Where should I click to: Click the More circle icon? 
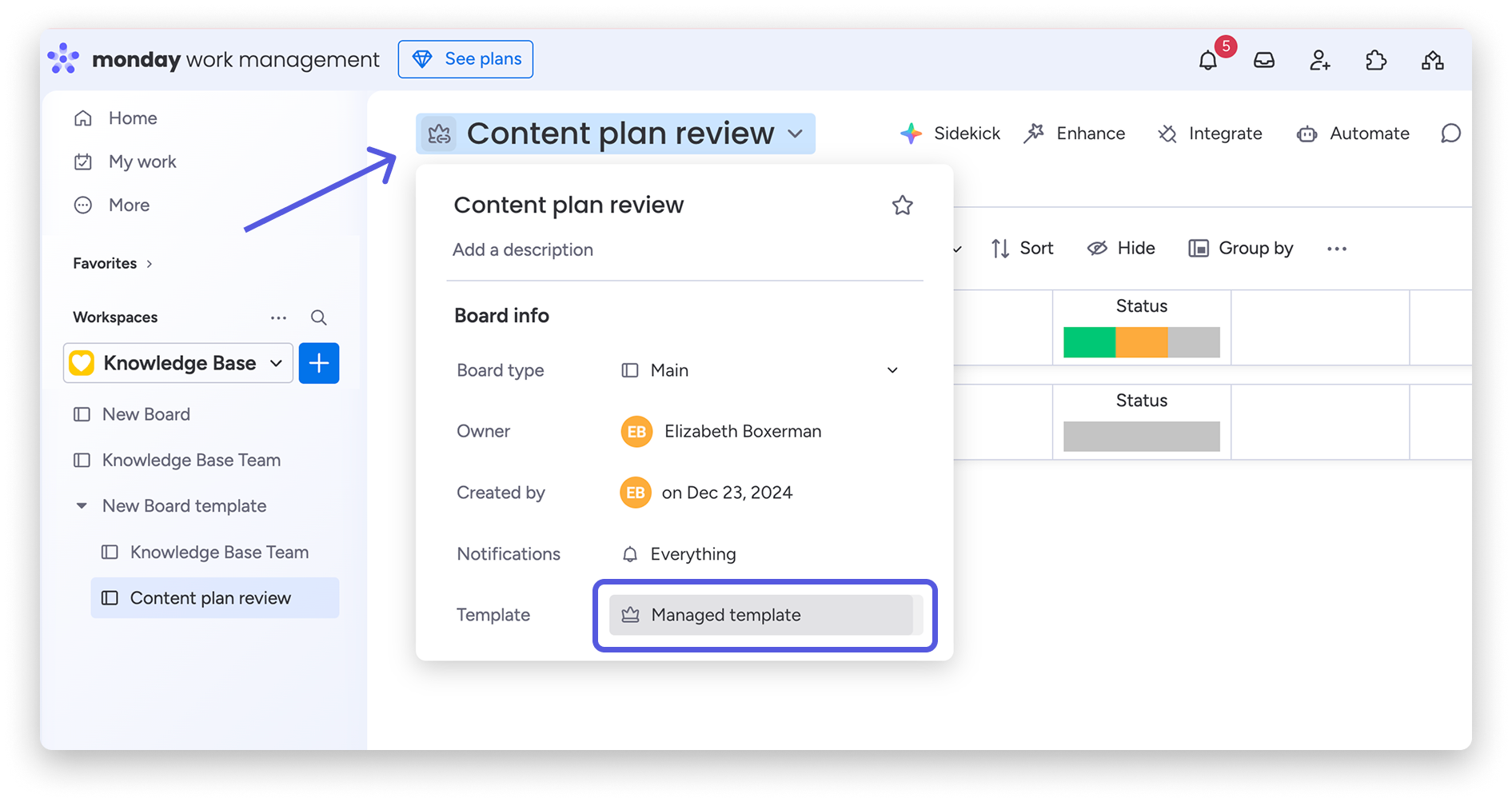click(x=83, y=205)
